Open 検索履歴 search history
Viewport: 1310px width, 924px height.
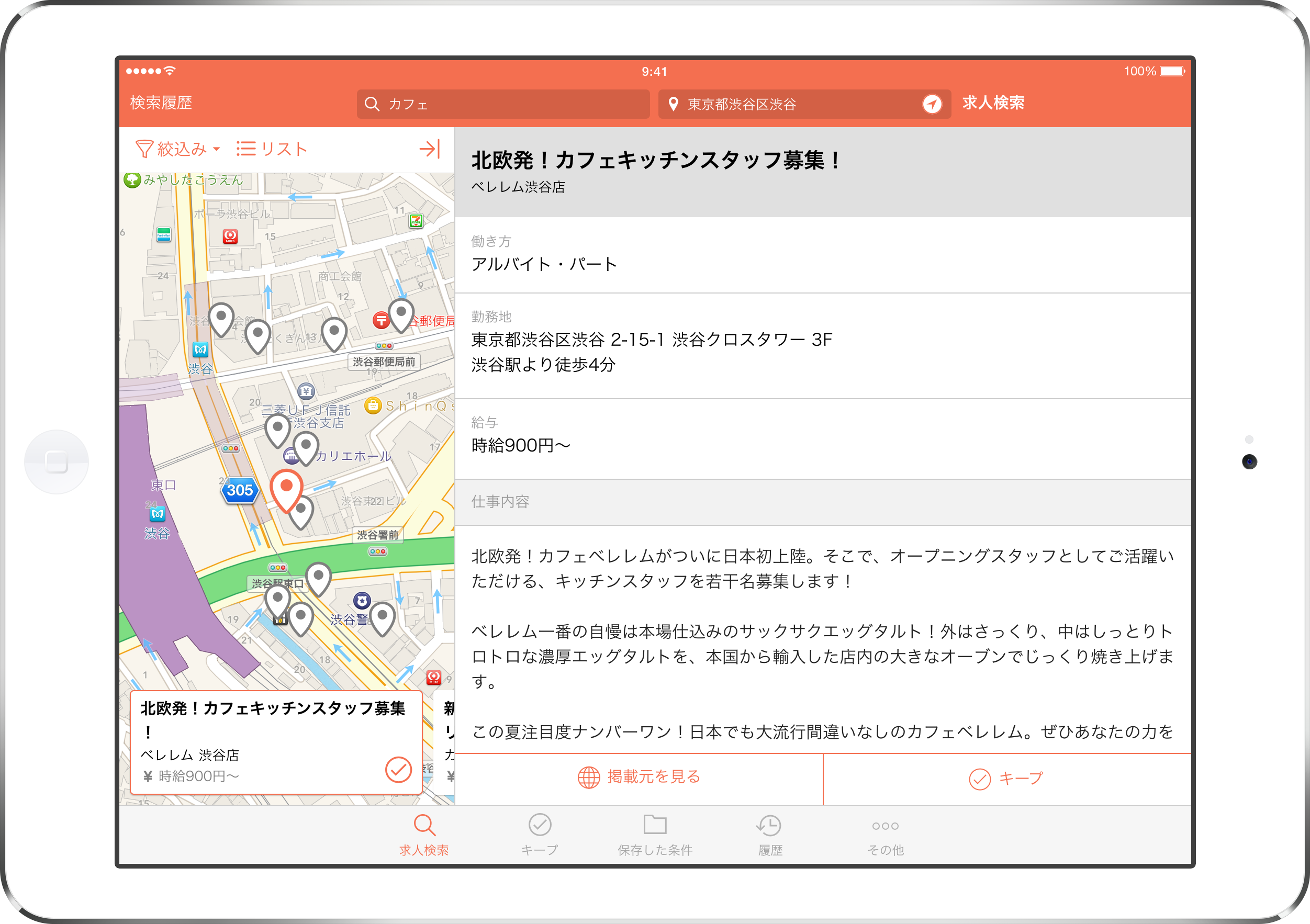pos(161,103)
